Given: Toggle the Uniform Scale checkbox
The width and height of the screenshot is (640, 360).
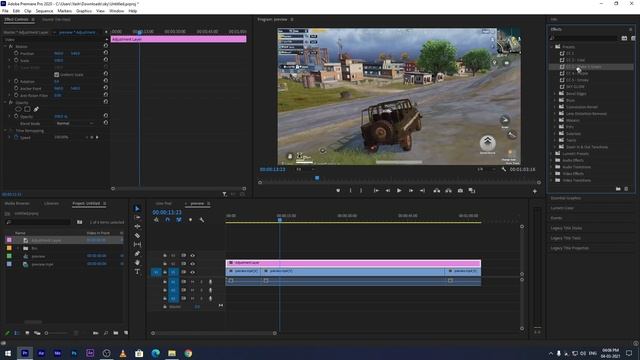Looking at the screenshot, I should coord(56,74).
